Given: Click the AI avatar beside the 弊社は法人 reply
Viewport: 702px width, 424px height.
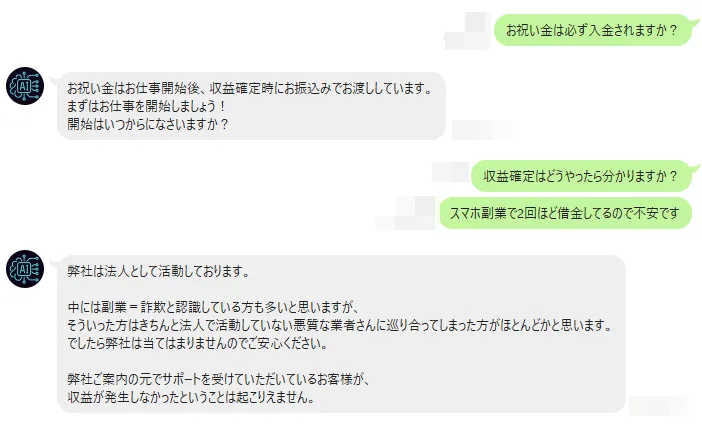Looking at the screenshot, I should coord(24,268).
